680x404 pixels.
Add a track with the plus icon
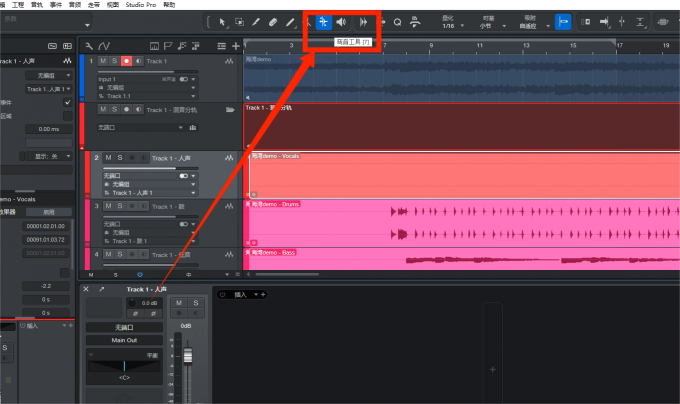click(x=235, y=46)
